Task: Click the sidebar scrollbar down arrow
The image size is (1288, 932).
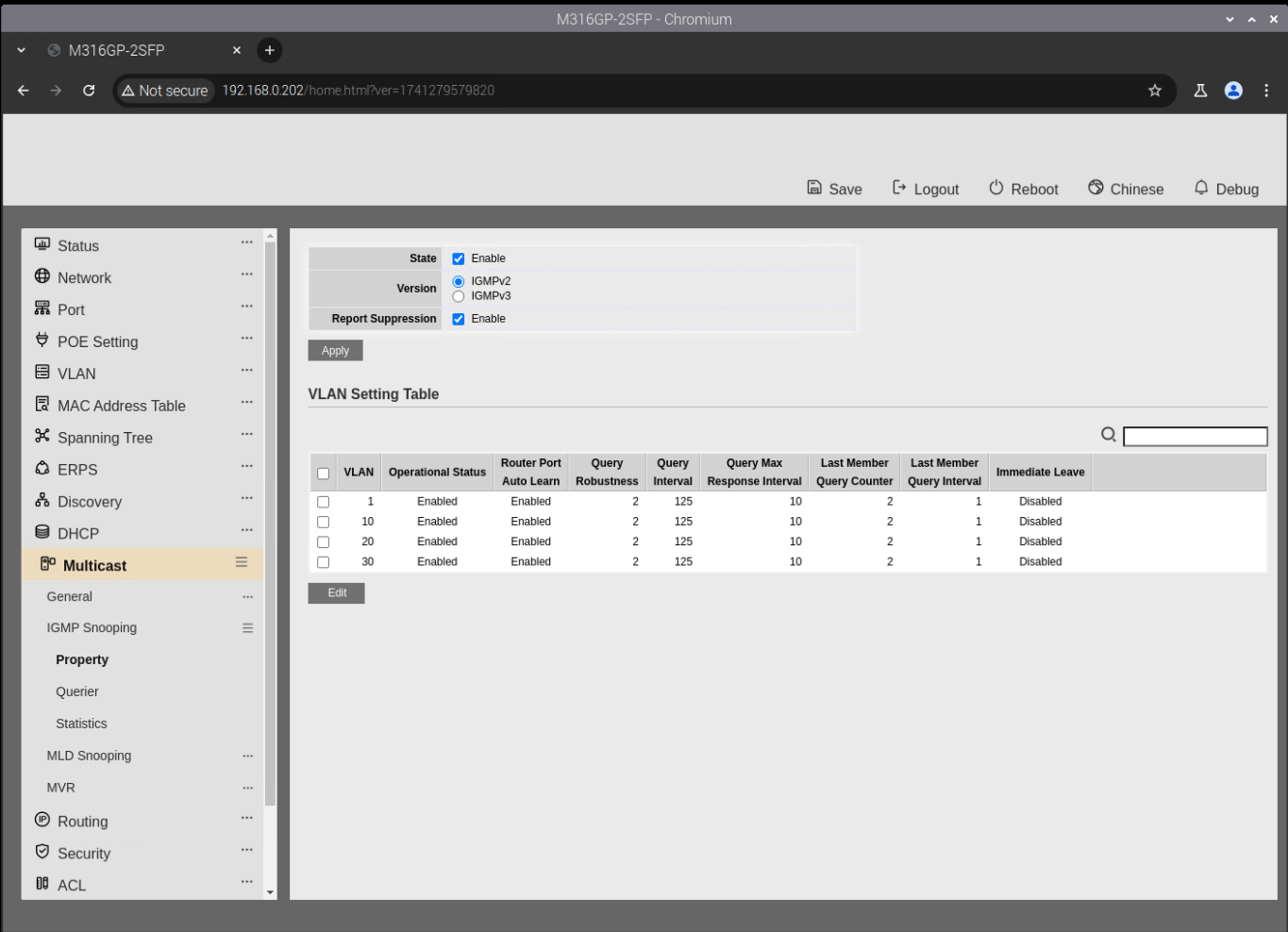Action: click(271, 892)
